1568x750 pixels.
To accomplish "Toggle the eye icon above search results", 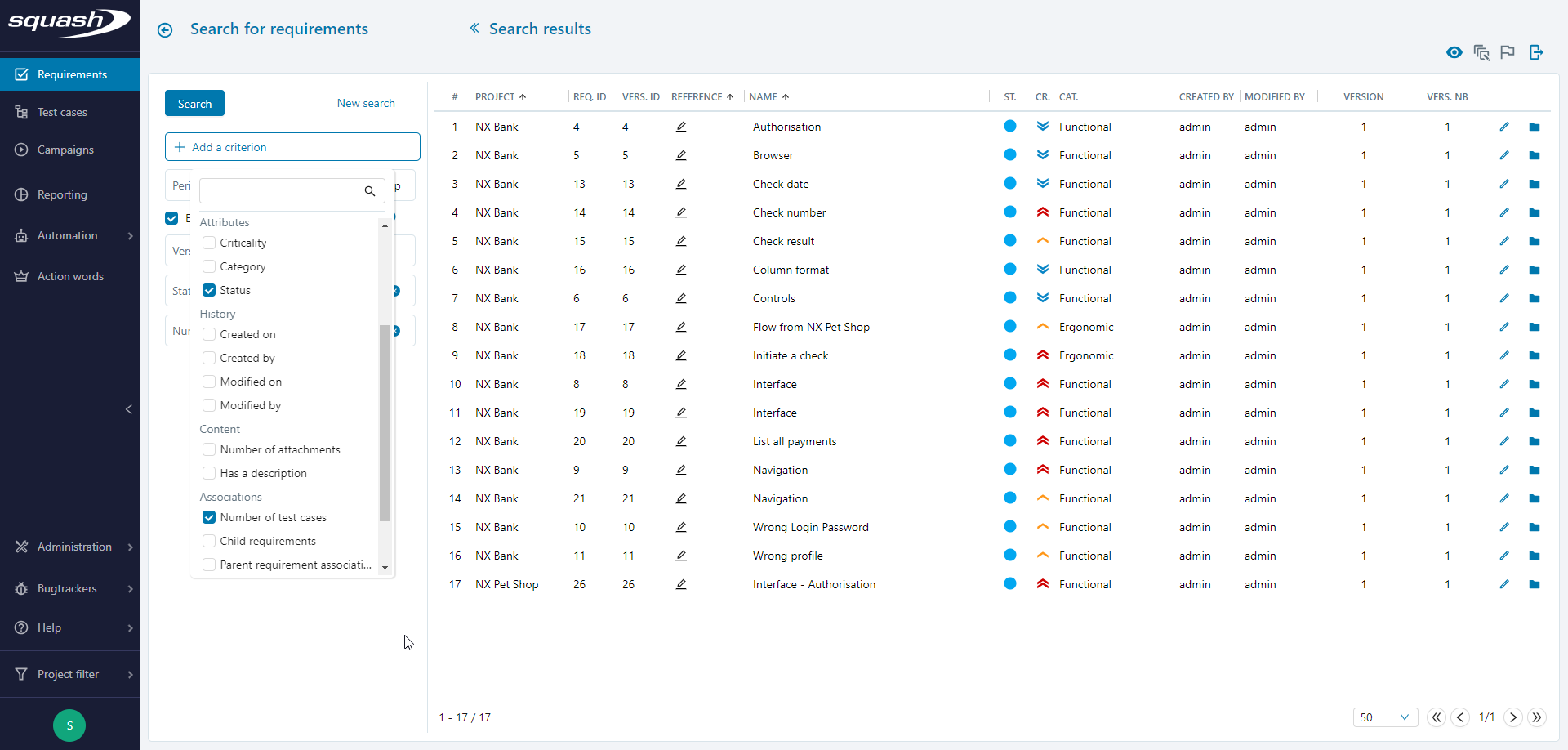I will click(1455, 52).
